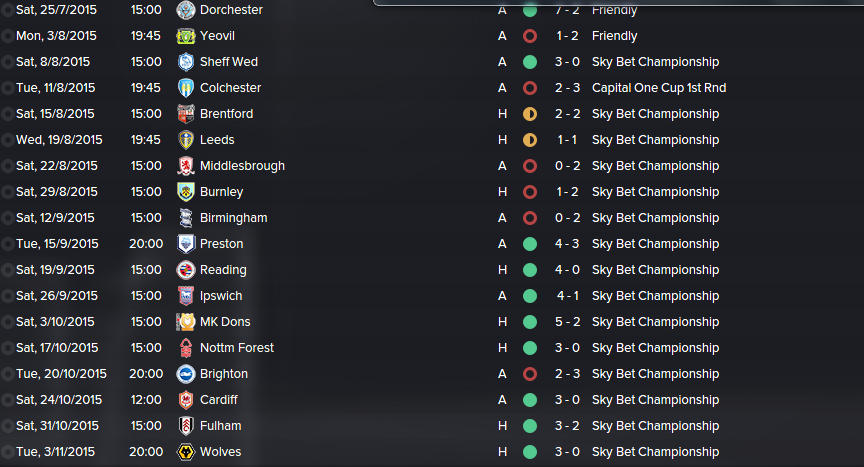Select the row radio for Tue, 20/10/2015
The height and width of the screenshot is (467, 864).
click(7, 374)
